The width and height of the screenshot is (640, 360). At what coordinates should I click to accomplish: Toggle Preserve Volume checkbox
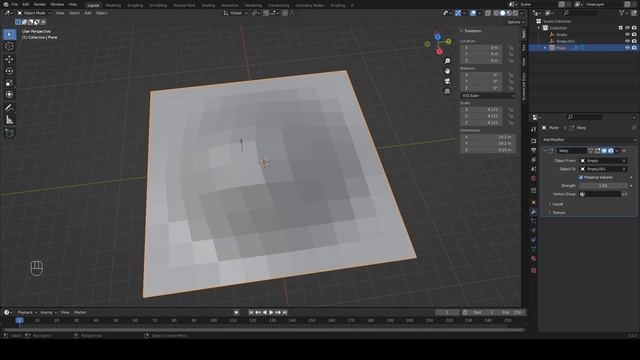point(581,178)
